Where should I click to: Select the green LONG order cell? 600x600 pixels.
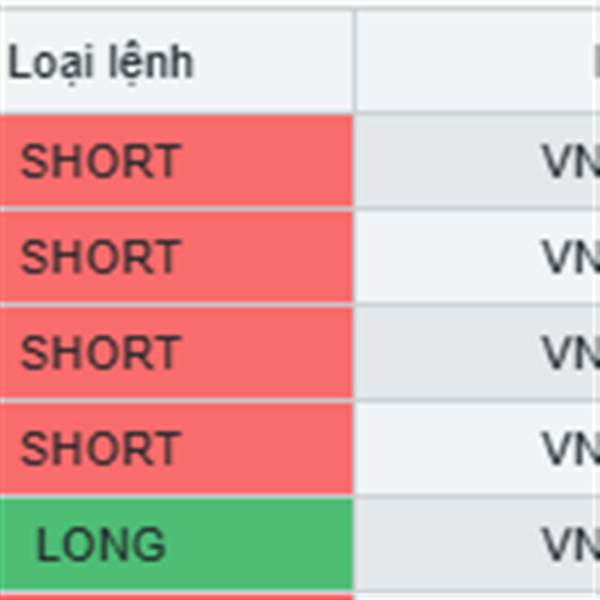pyautogui.click(x=176, y=544)
